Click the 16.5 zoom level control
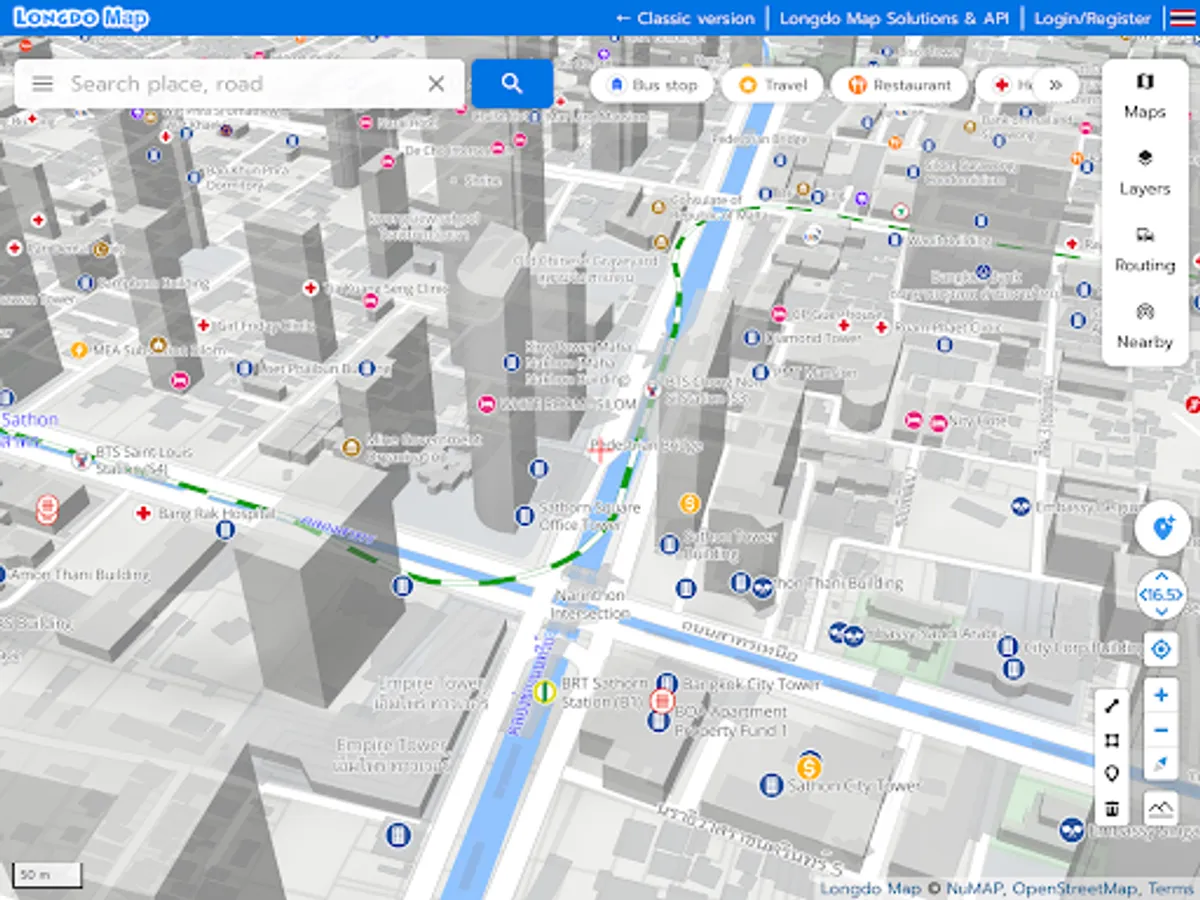The image size is (1200, 900). tap(1160, 595)
